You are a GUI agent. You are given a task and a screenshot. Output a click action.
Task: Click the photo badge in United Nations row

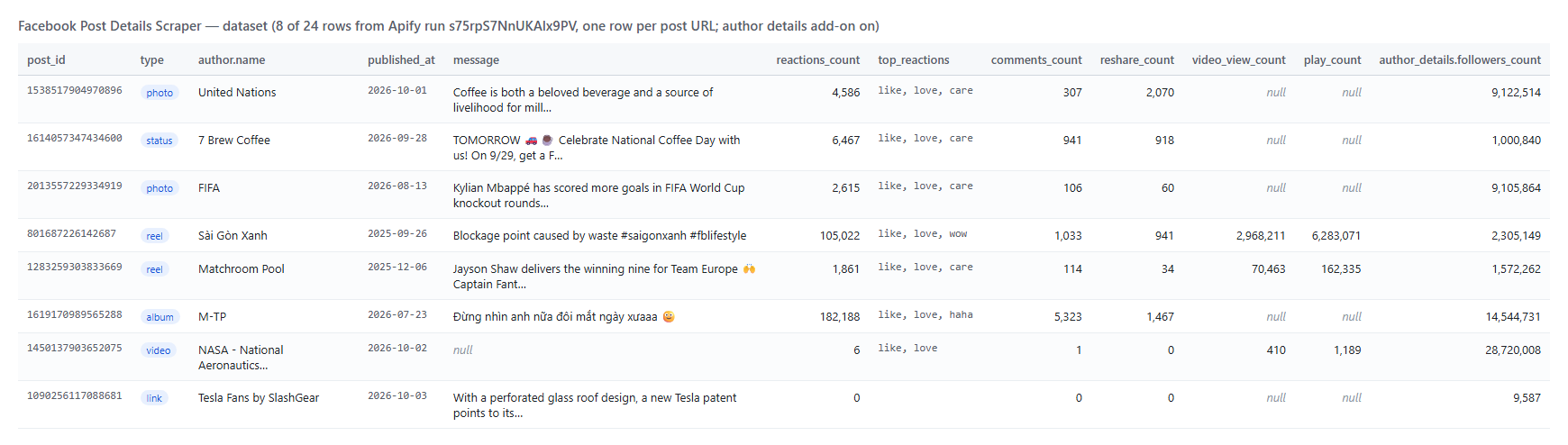coord(160,93)
